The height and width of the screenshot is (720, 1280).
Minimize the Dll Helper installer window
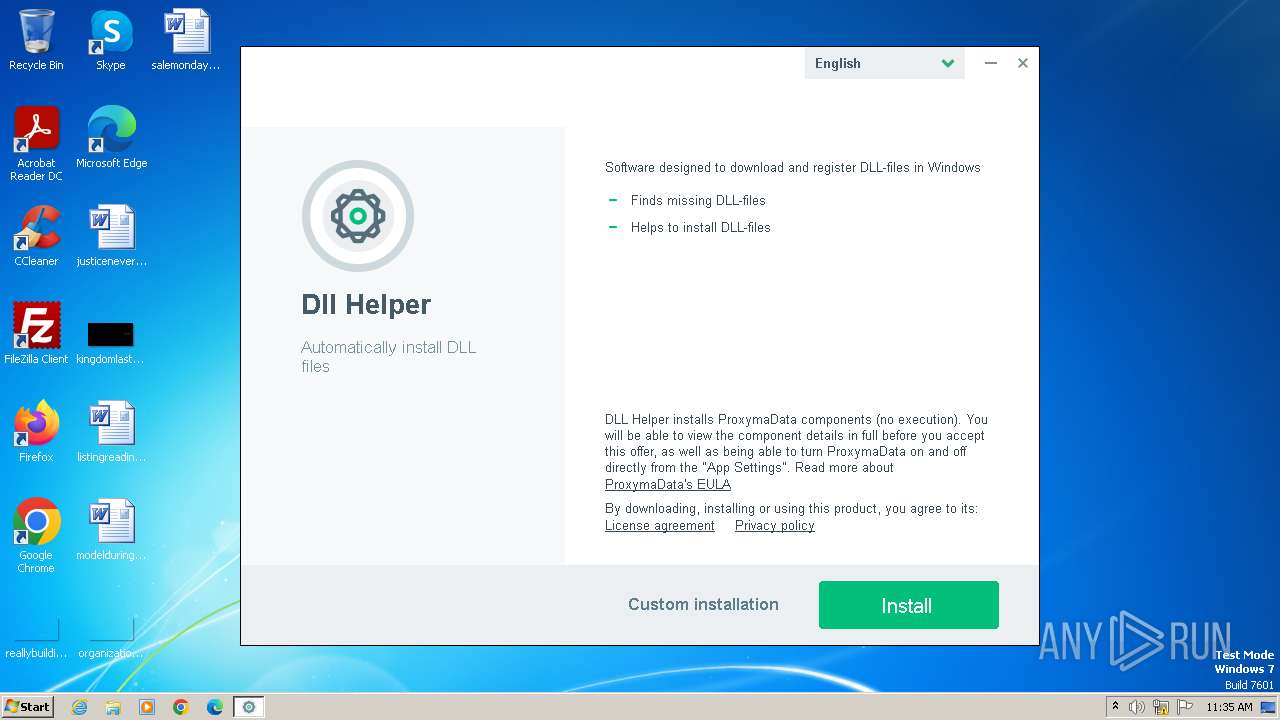991,63
